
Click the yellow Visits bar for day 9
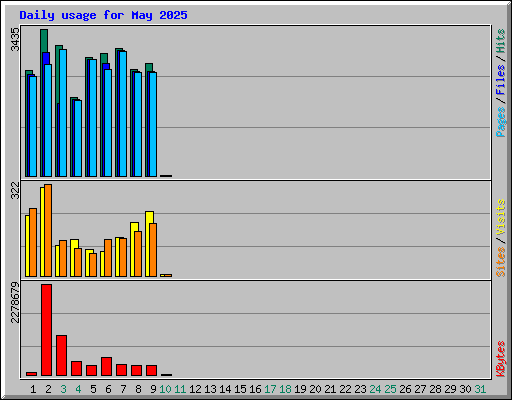148,244
